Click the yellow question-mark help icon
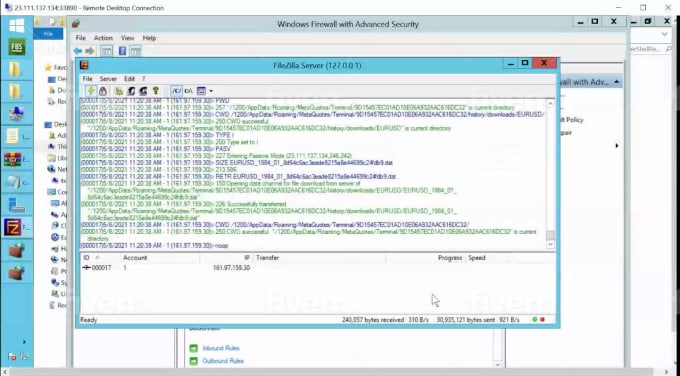 (x=155, y=91)
